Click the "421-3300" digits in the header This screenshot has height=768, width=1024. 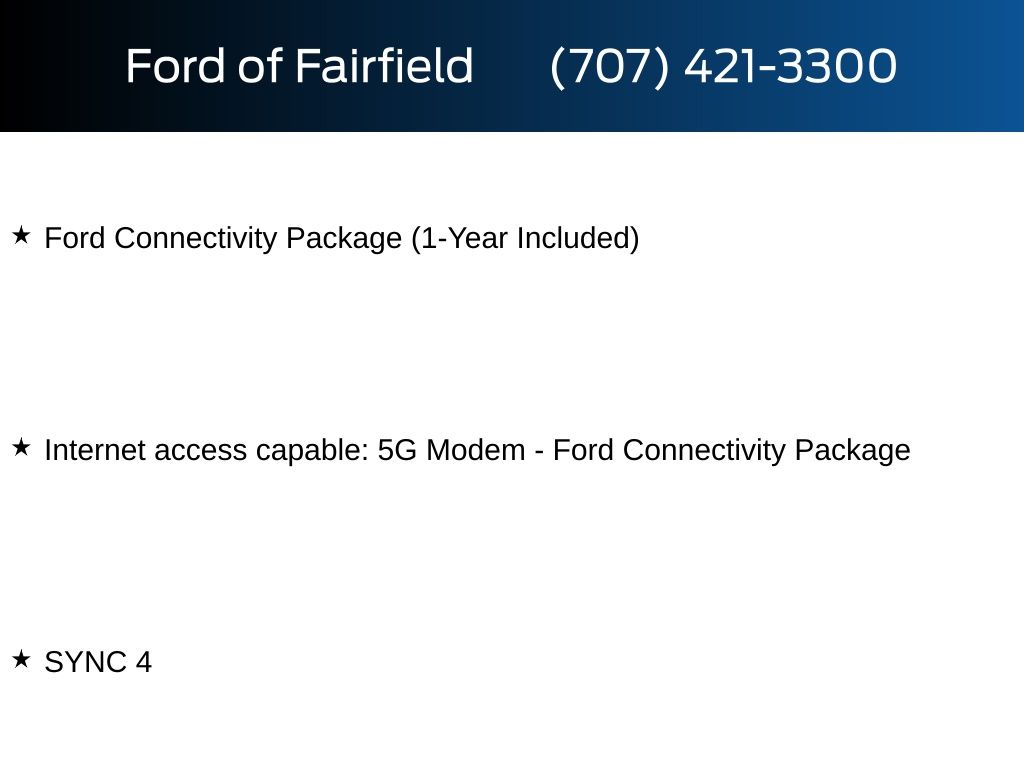pos(790,66)
